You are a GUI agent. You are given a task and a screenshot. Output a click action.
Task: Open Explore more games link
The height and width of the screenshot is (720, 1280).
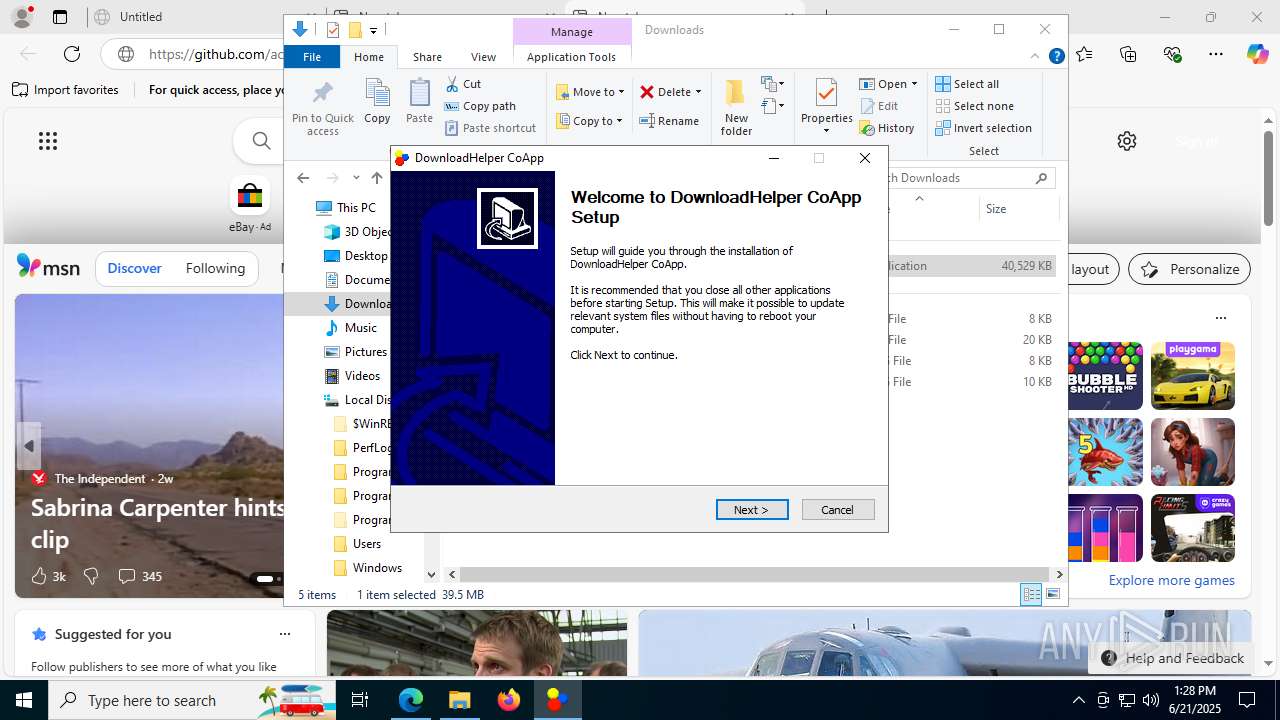(x=1171, y=580)
